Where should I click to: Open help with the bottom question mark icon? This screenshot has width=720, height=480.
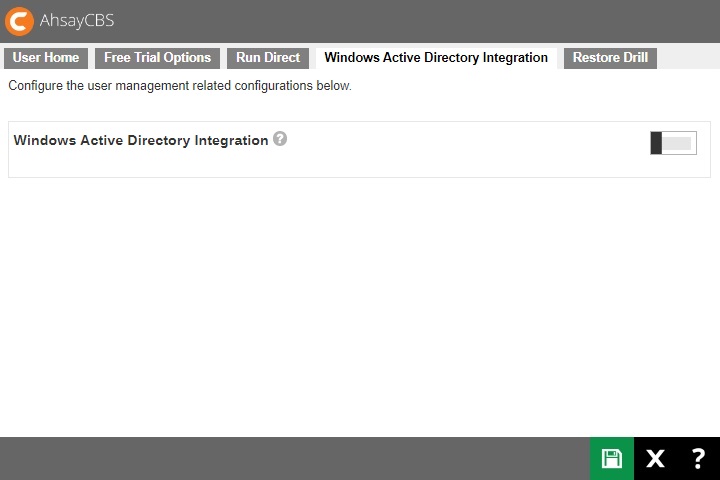(x=698, y=458)
